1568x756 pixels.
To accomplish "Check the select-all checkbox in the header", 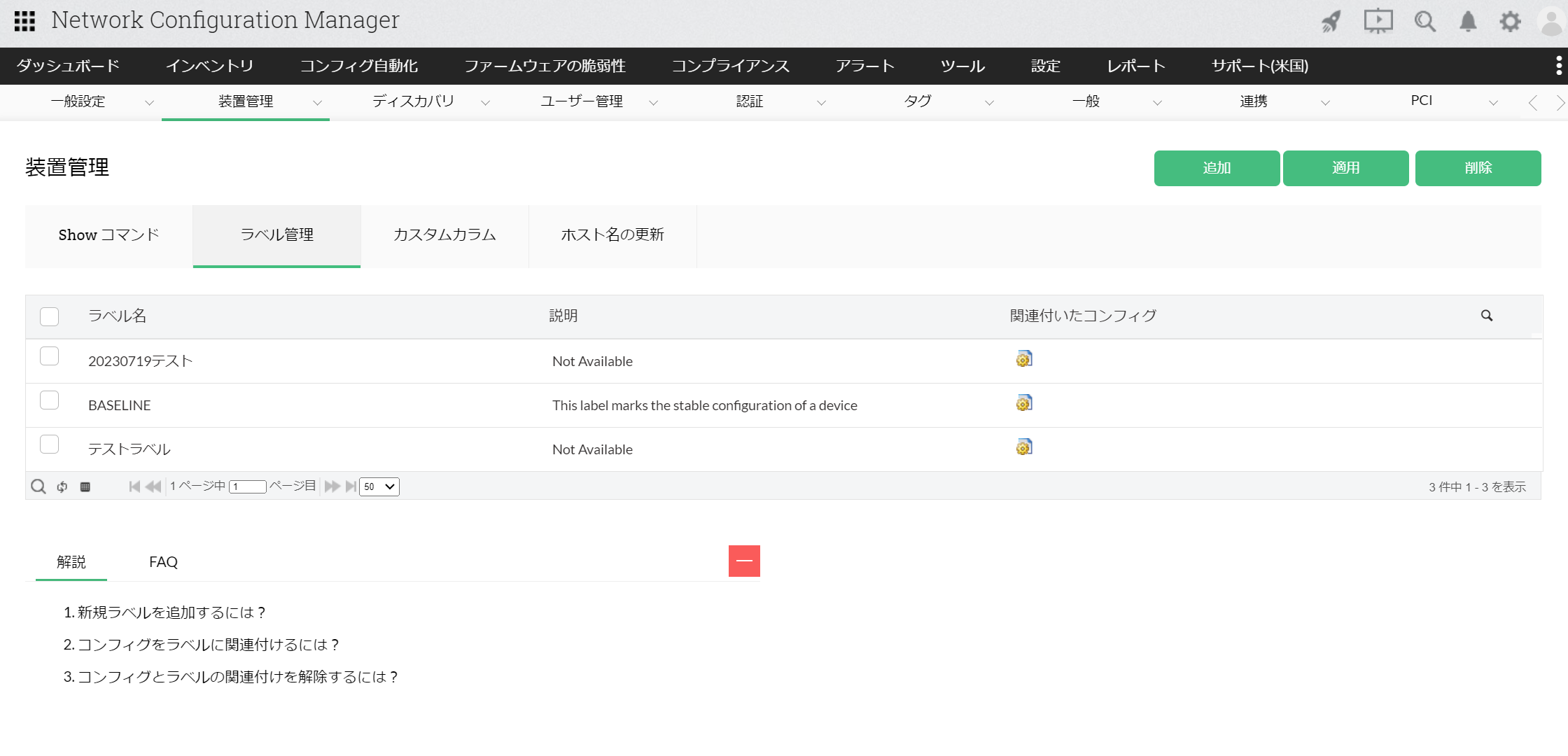I will [49, 316].
